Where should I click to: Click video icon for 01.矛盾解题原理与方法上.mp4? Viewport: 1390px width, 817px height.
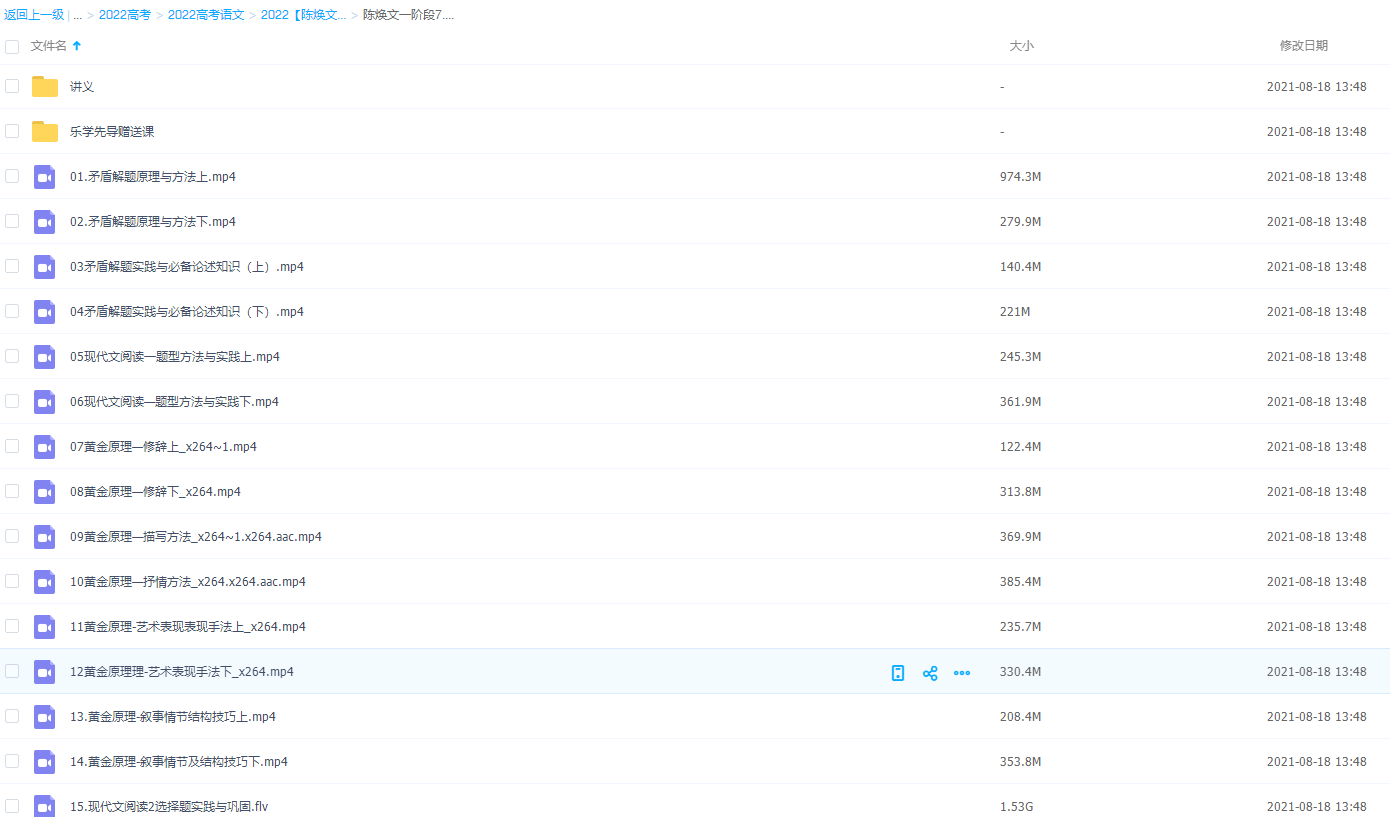[x=45, y=177]
